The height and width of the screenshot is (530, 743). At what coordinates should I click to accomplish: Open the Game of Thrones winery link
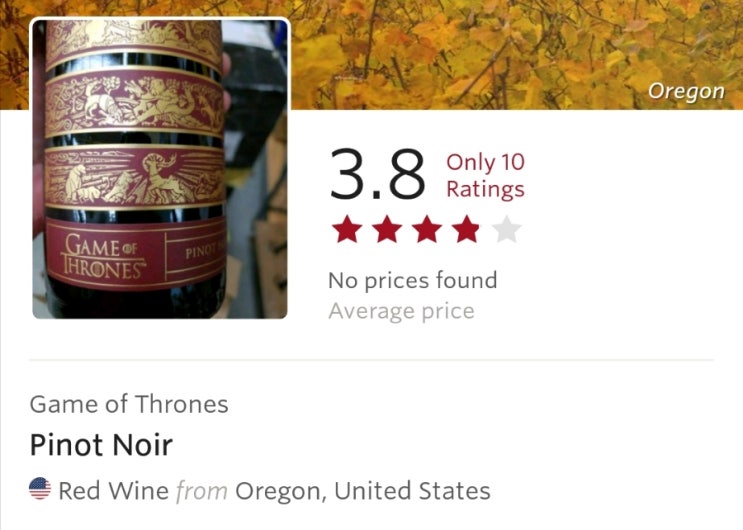[x=129, y=404]
